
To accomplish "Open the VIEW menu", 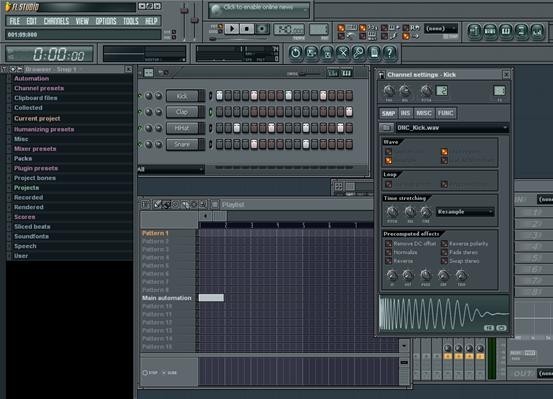I will pos(82,21).
